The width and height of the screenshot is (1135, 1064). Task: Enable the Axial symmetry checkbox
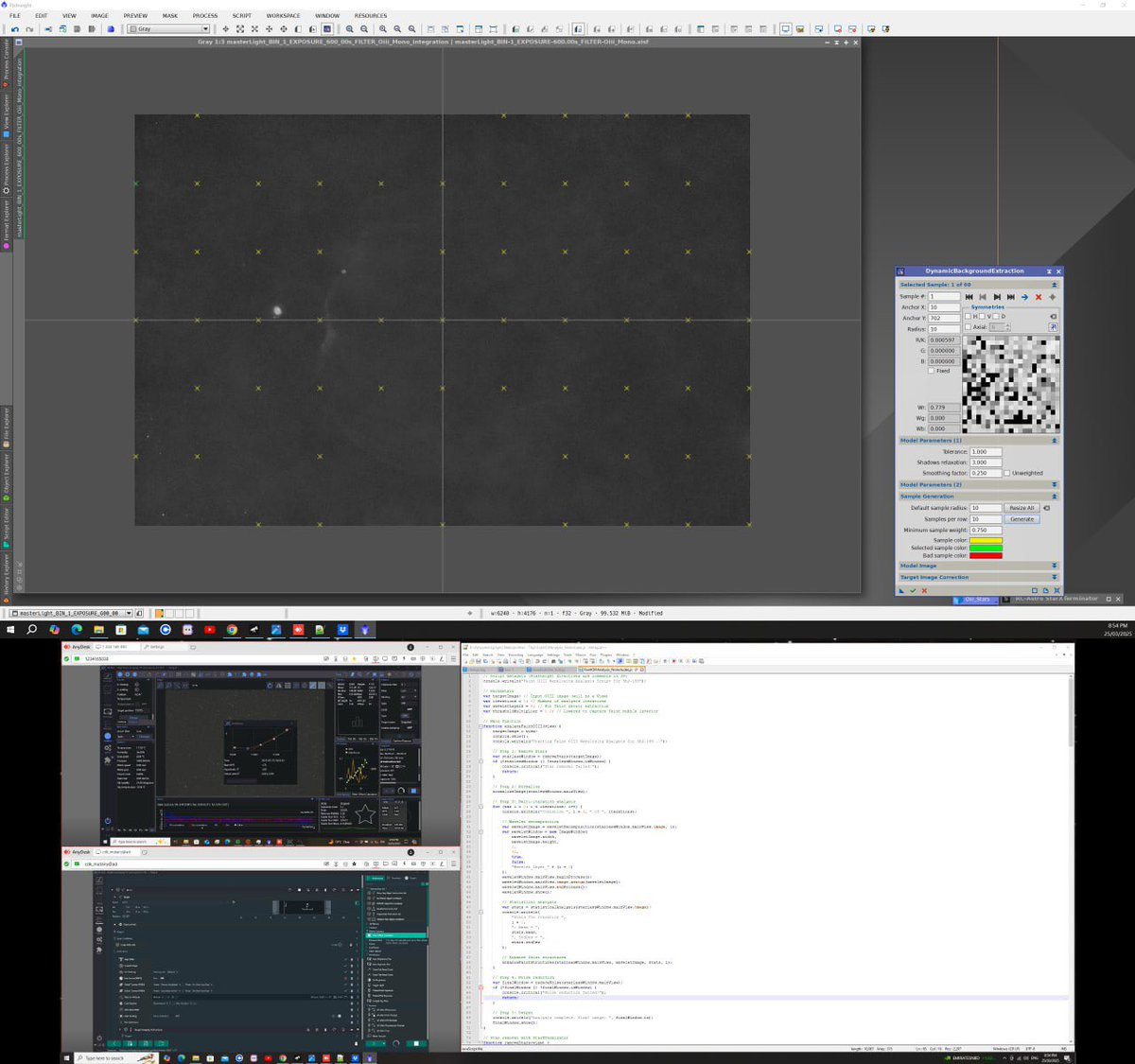(x=968, y=327)
